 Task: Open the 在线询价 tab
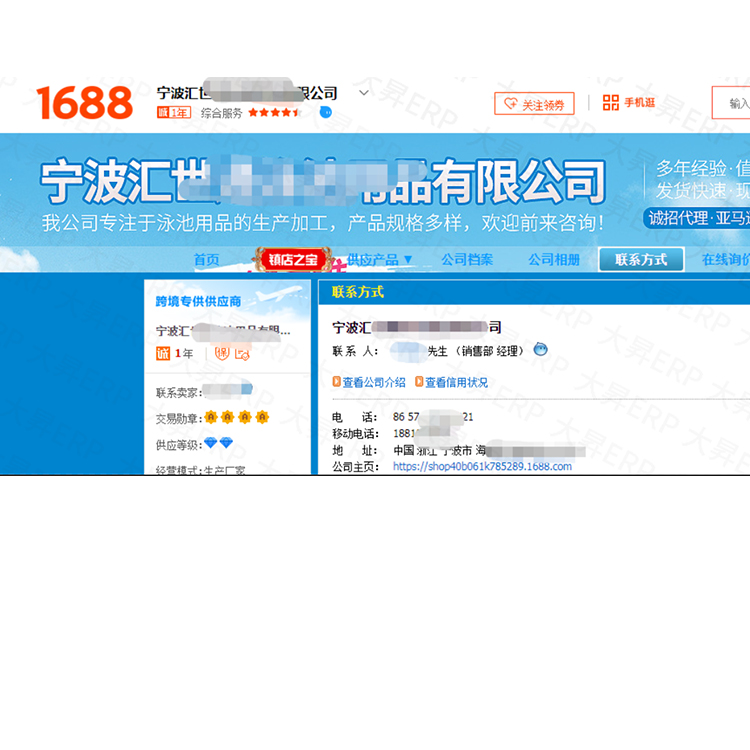pos(726,260)
